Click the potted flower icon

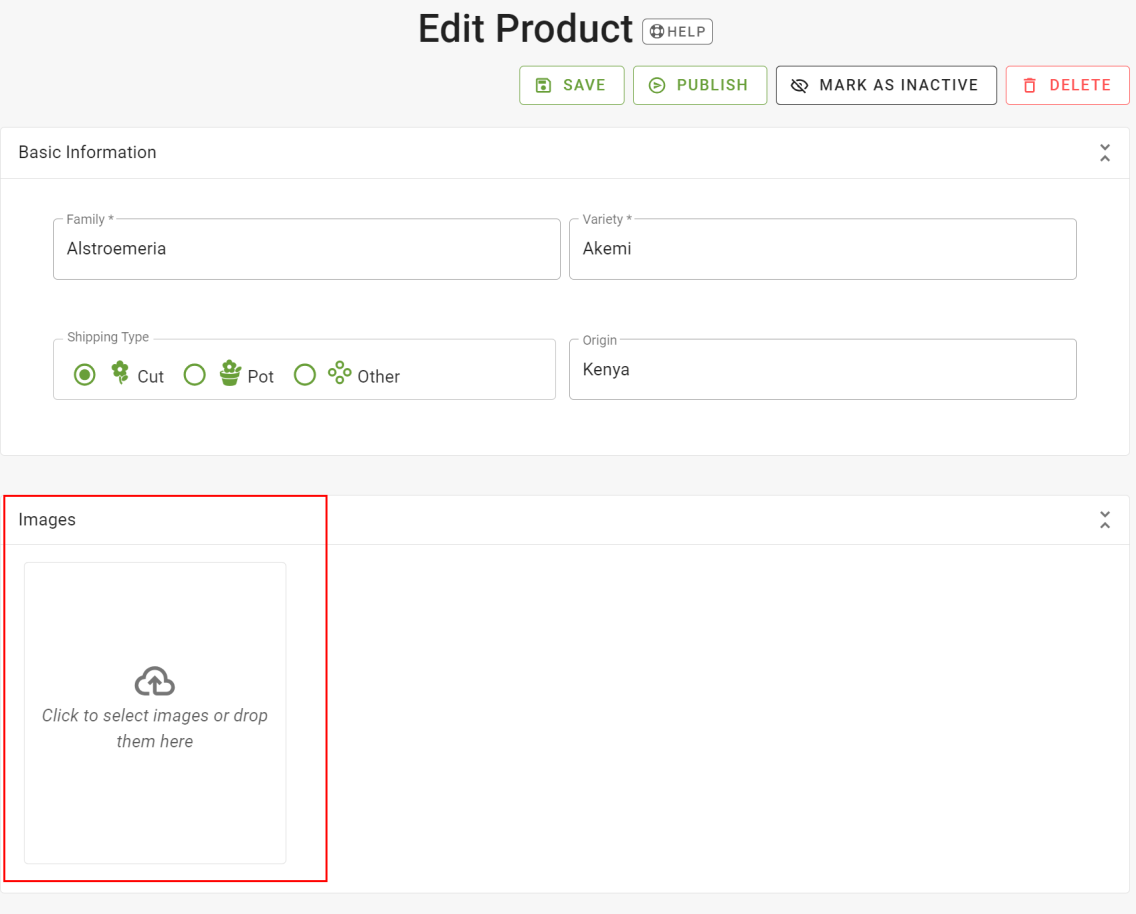pyautogui.click(x=230, y=373)
